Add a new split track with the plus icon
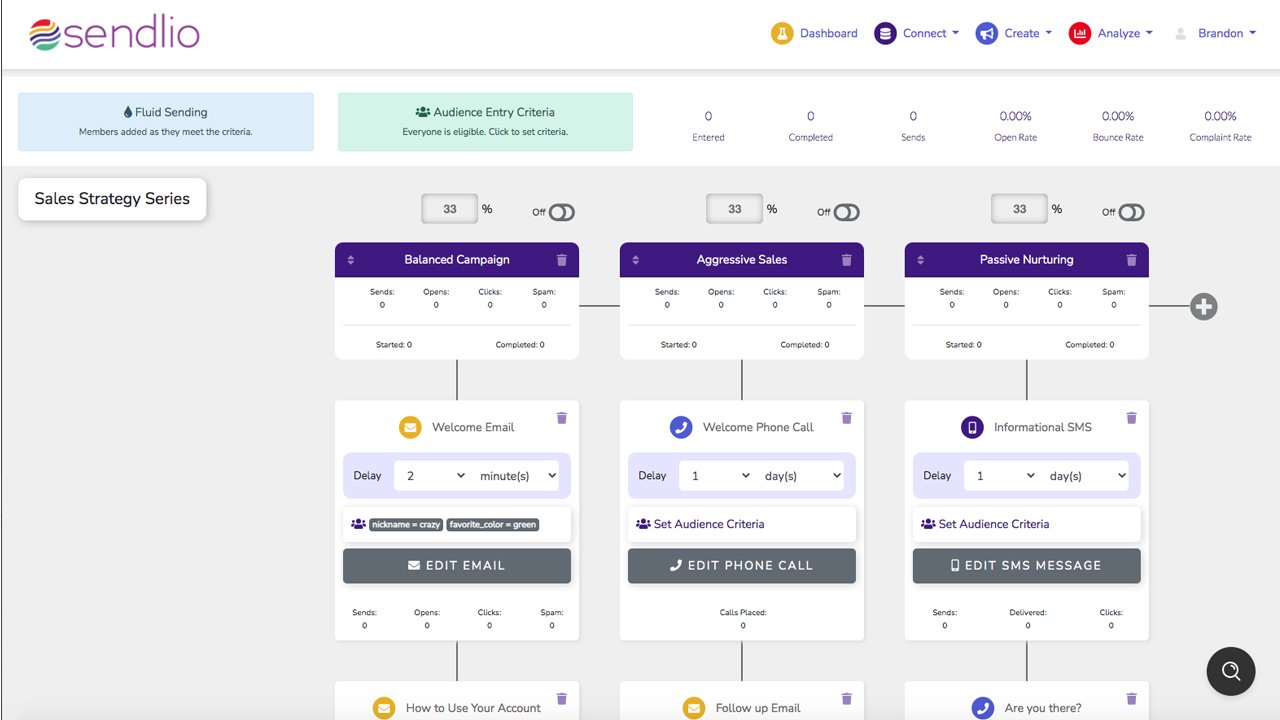Image resolution: width=1280 pixels, height=720 pixels. (1204, 307)
